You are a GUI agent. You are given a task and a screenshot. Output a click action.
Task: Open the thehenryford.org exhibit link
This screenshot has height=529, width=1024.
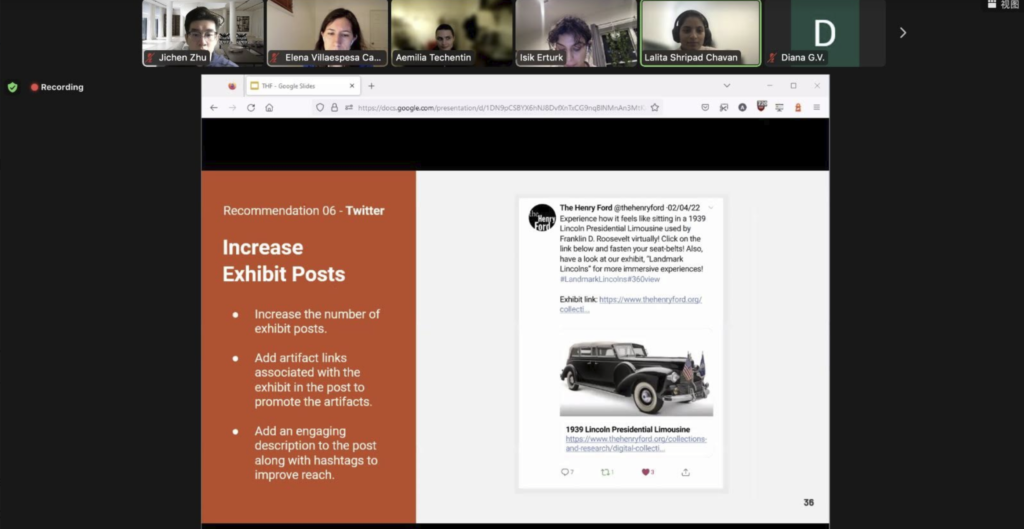(x=631, y=304)
